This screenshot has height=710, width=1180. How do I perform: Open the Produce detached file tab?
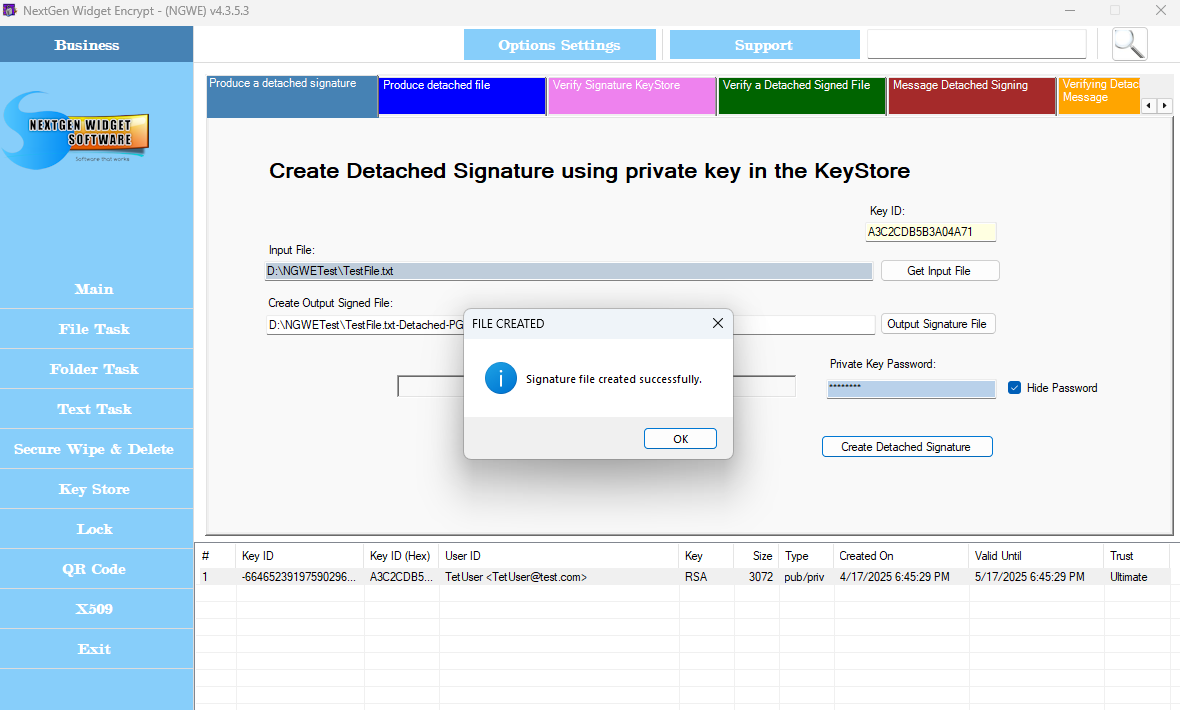tap(462, 96)
